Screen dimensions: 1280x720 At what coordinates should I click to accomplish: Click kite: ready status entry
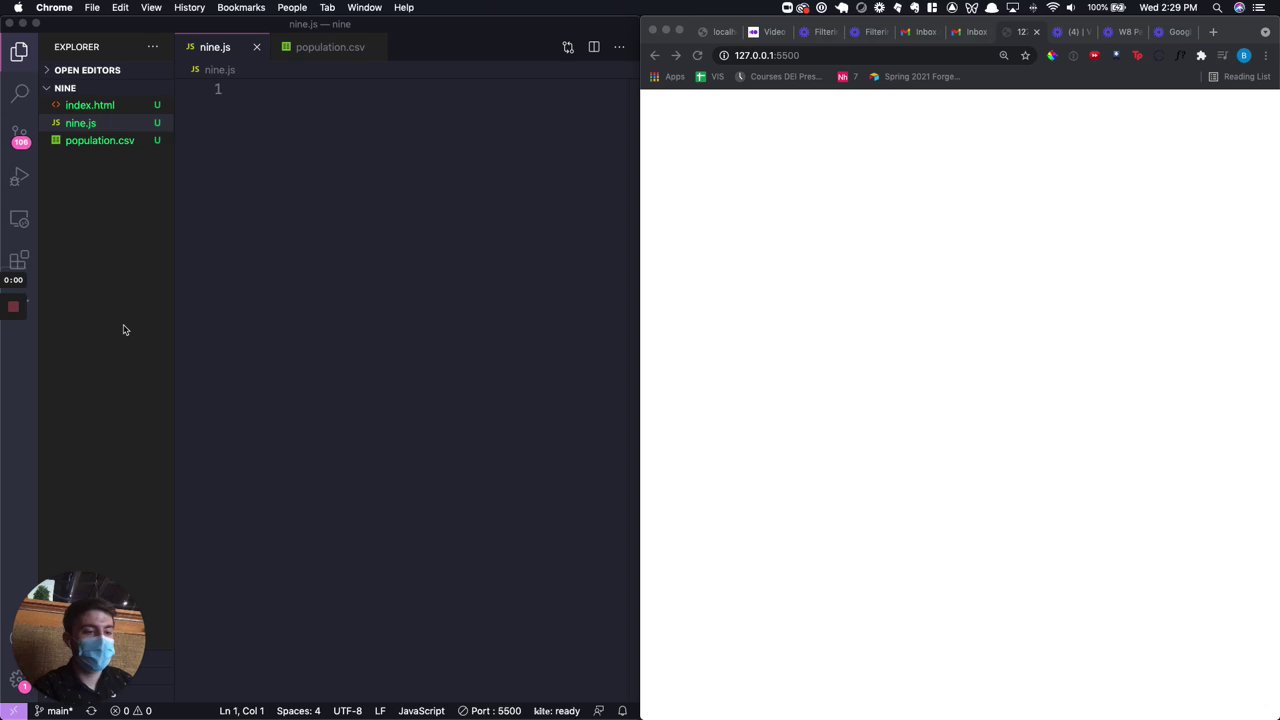click(x=557, y=711)
